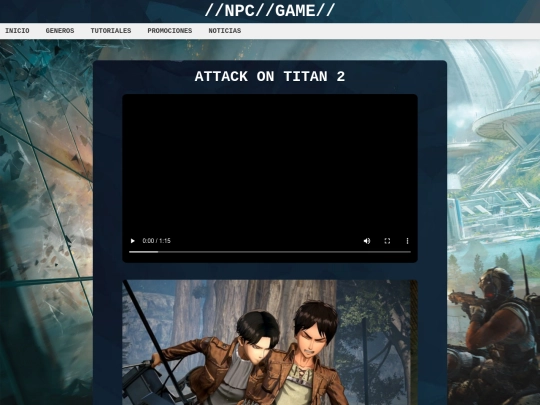Click the video progress bar
Screen dimensions: 540x405
coord(270,252)
